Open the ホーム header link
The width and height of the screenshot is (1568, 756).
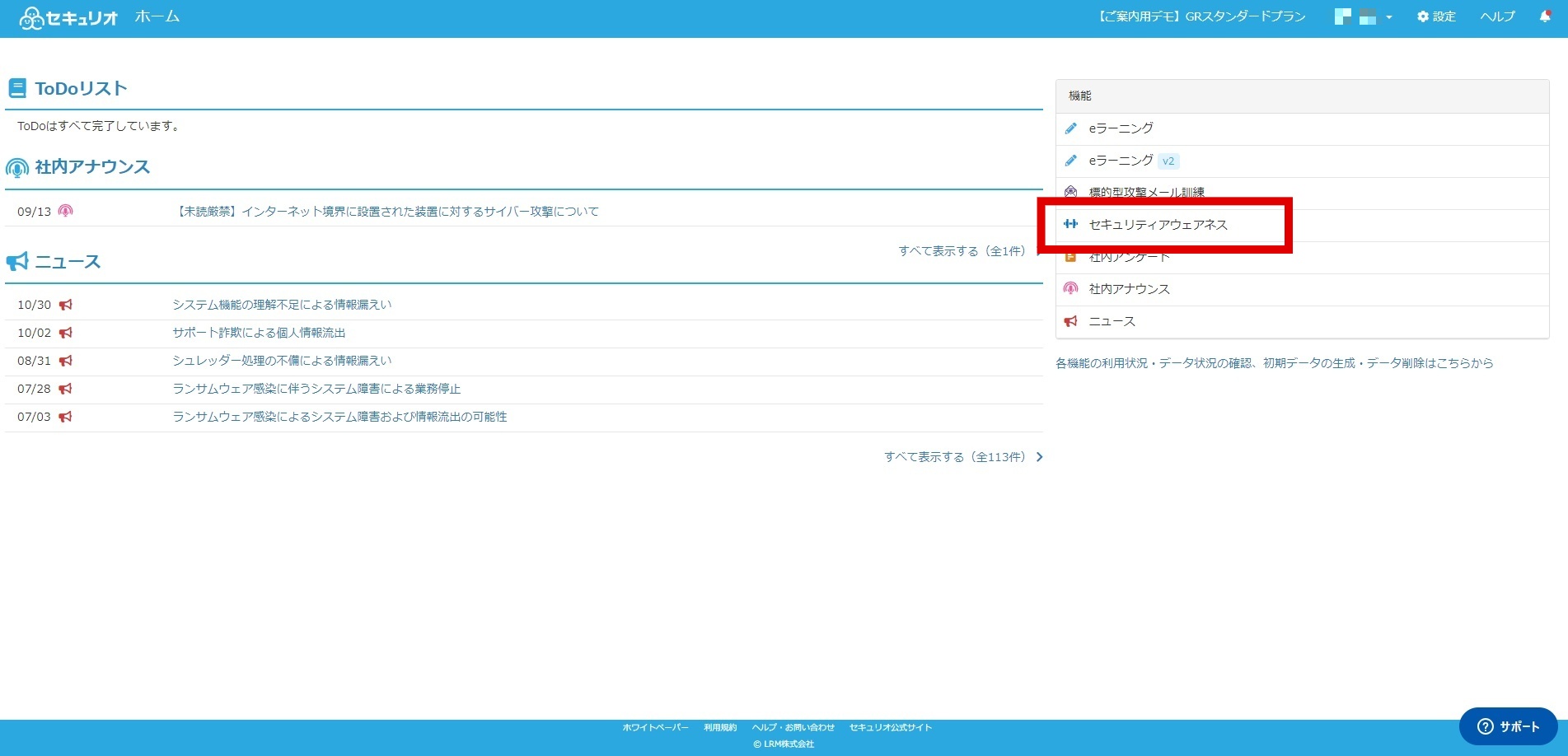click(157, 16)
